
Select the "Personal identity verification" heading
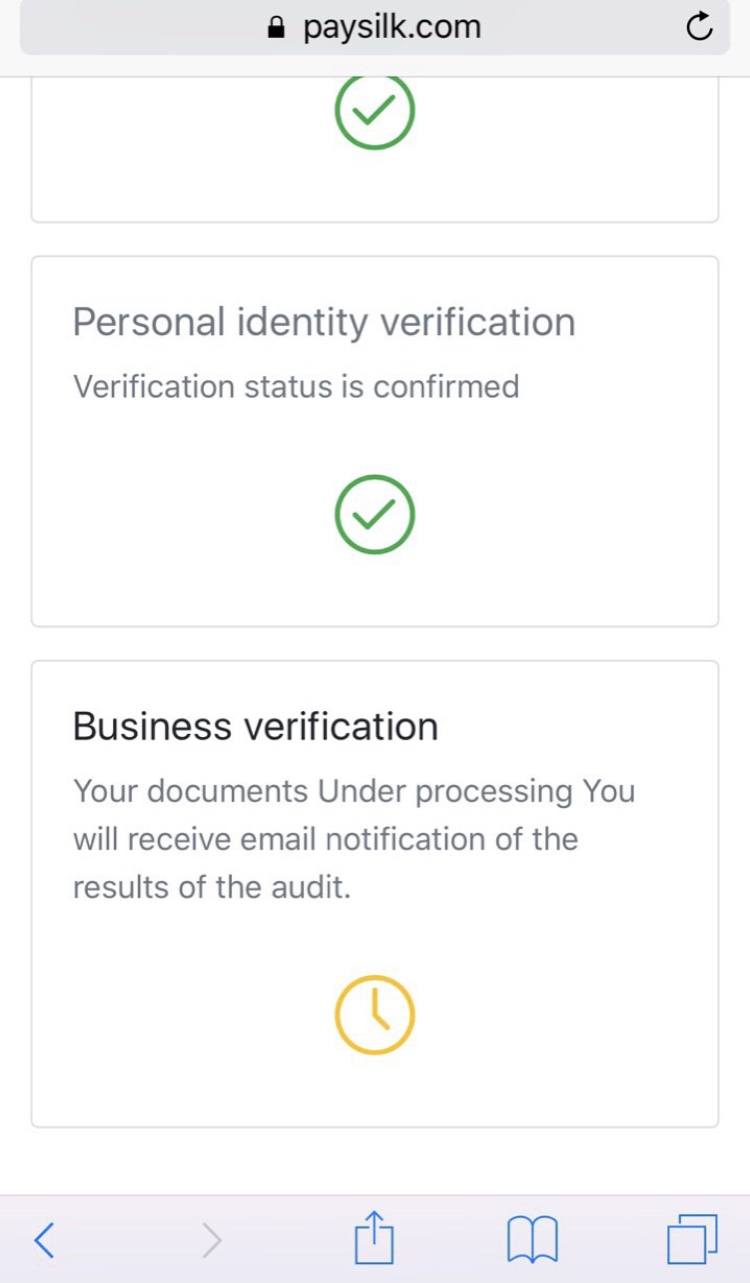tap(324, 323)
